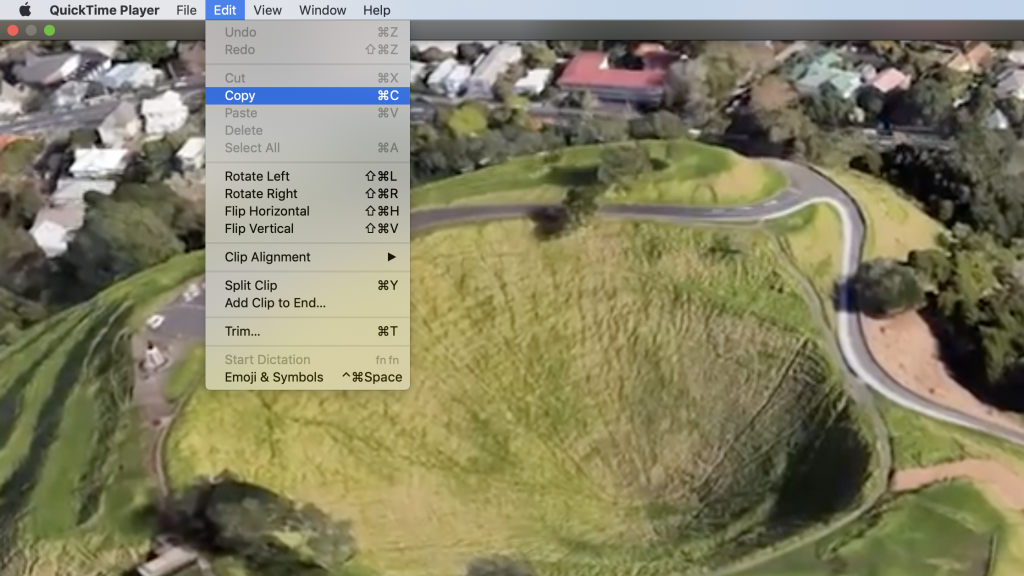Screen dimensions: 1024x576
Task: Open the Apple menu
Action: (25, 10)
